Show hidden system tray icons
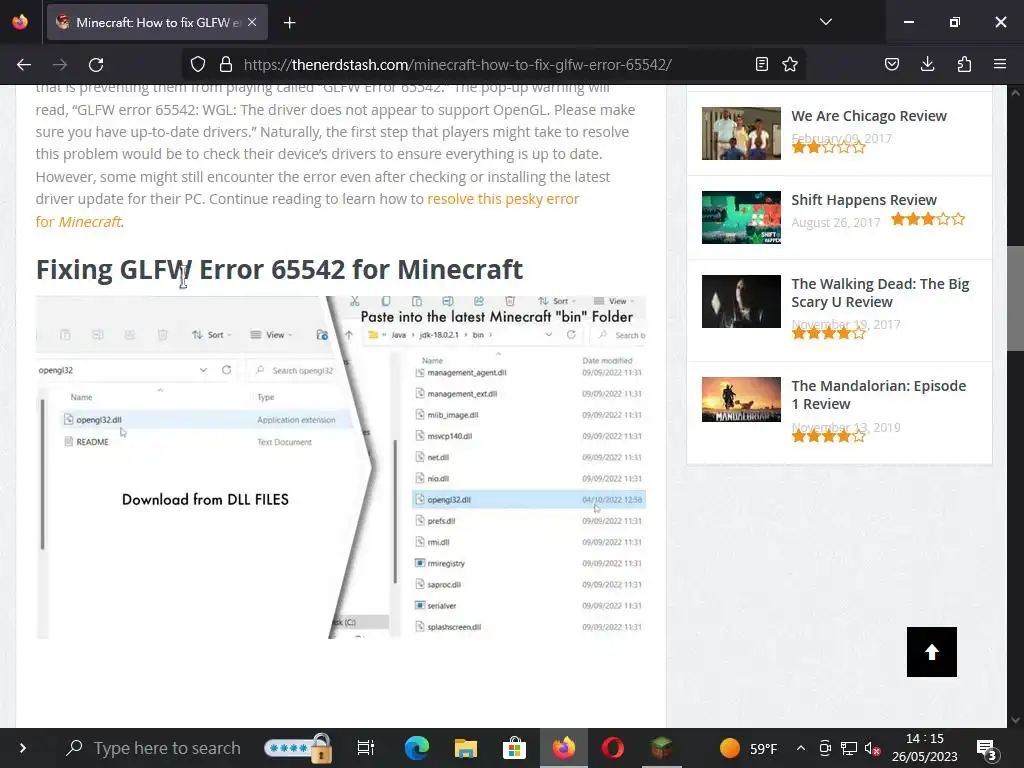Image resolution: width=1024 pixels, height=768 pixels. 801,748
